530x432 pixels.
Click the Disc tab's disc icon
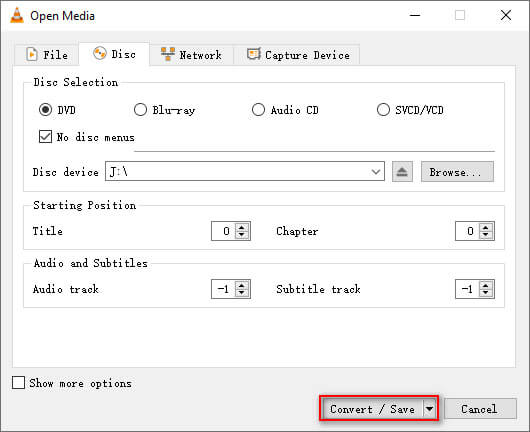[100, 53]
